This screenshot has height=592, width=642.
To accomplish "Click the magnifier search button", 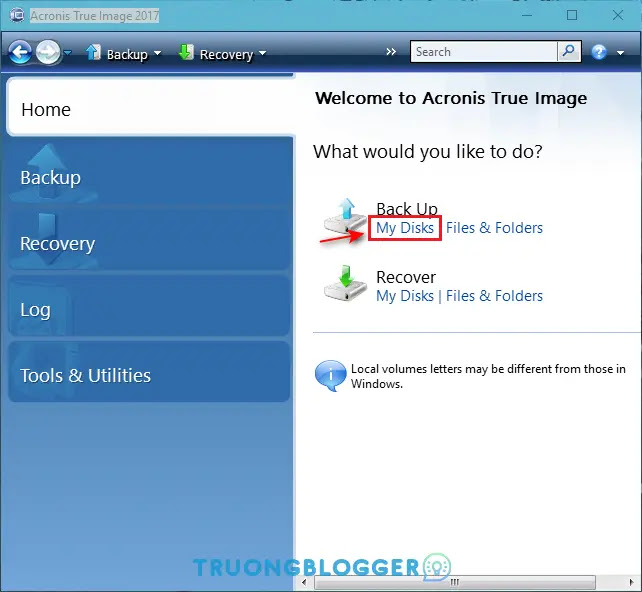I will point(569,52).
